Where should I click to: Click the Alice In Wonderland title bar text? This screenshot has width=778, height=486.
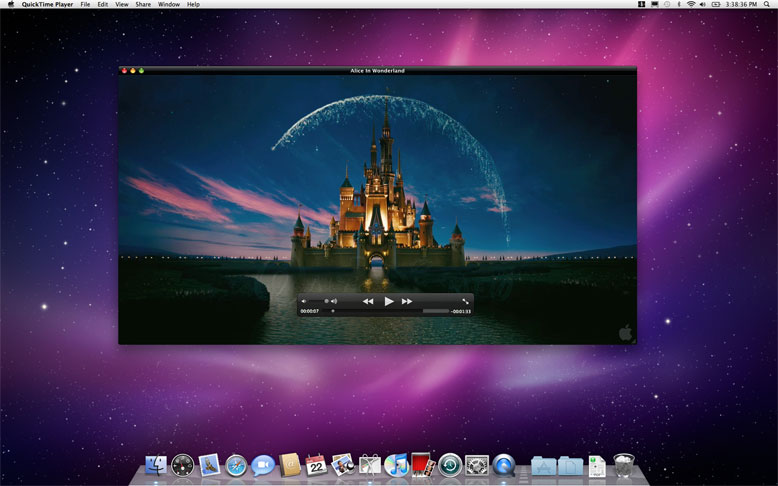point(377,71)
